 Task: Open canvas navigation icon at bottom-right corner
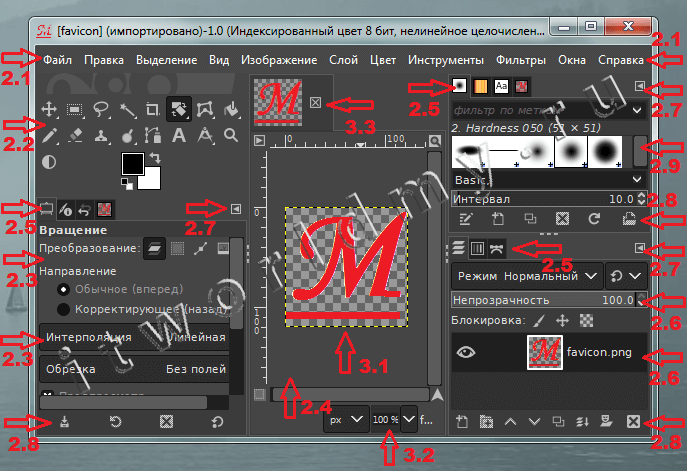click(x=437, y=395)
